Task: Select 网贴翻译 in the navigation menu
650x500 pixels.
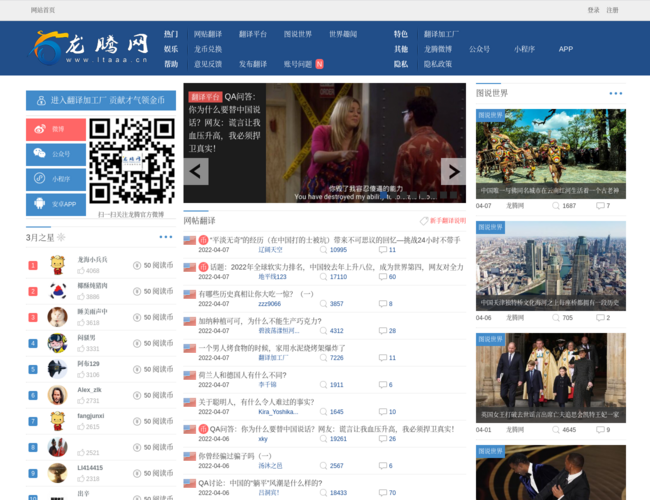Action: click(209, 34)
